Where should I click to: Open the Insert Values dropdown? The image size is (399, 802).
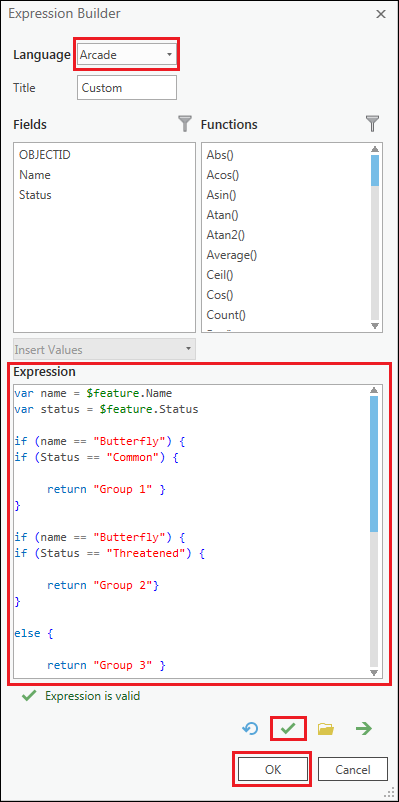click(x=104, y=350)
